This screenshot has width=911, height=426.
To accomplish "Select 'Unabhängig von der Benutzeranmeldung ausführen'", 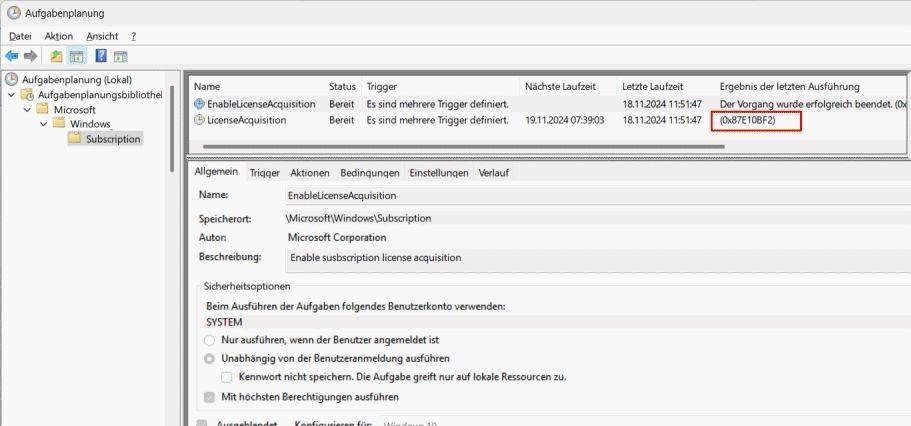I will click(x=209, y=359).
